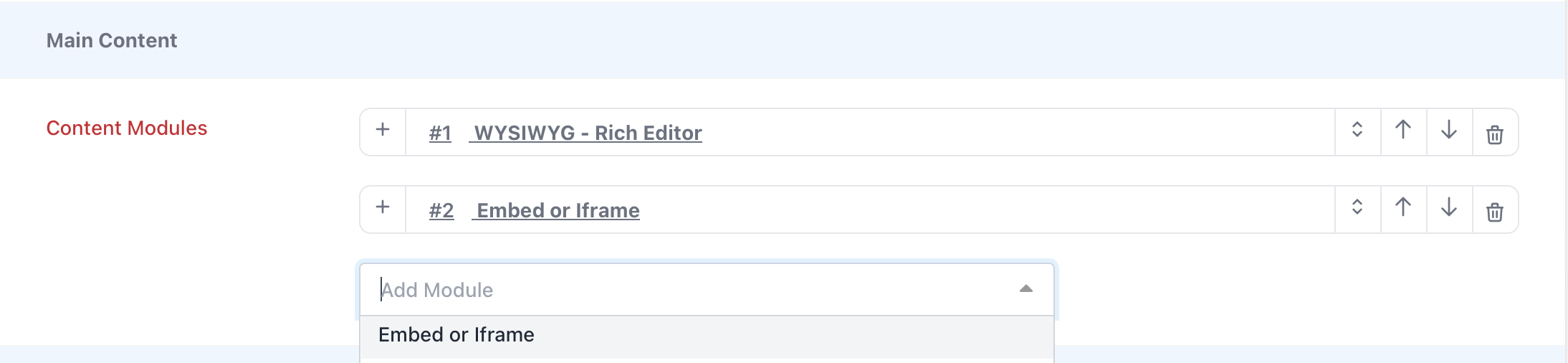Focus the Add Module search field
The width and height of the screenshot is (1568, 363).
[688, 289]
